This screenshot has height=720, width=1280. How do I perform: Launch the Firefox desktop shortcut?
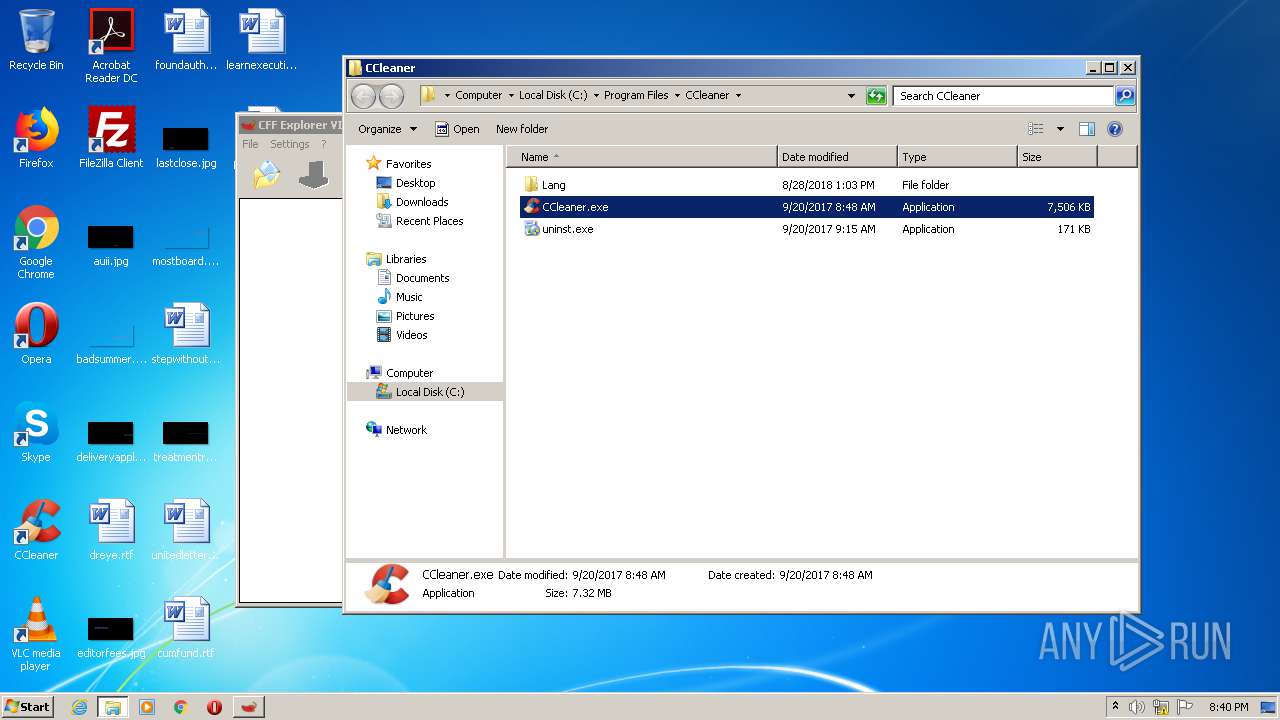(x=36, y=138)
